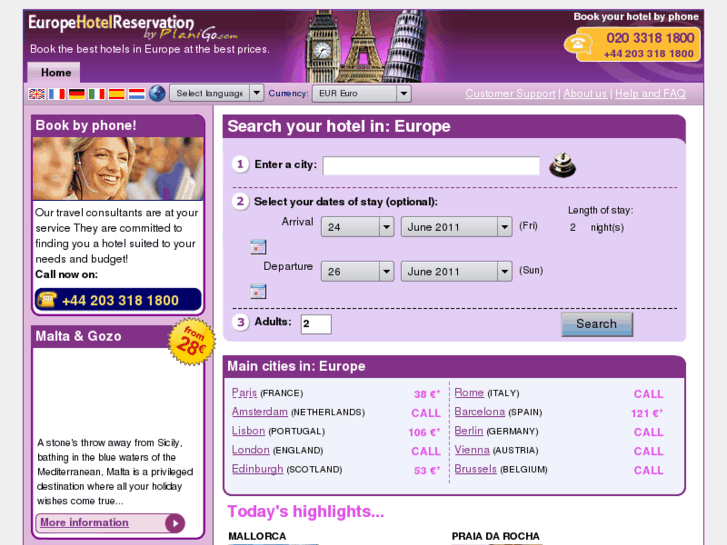Image resolution: width=727 pixels, height=545 pixels.
Task: Click the hotel bell icon beside city field
Action: click(562, 166)
